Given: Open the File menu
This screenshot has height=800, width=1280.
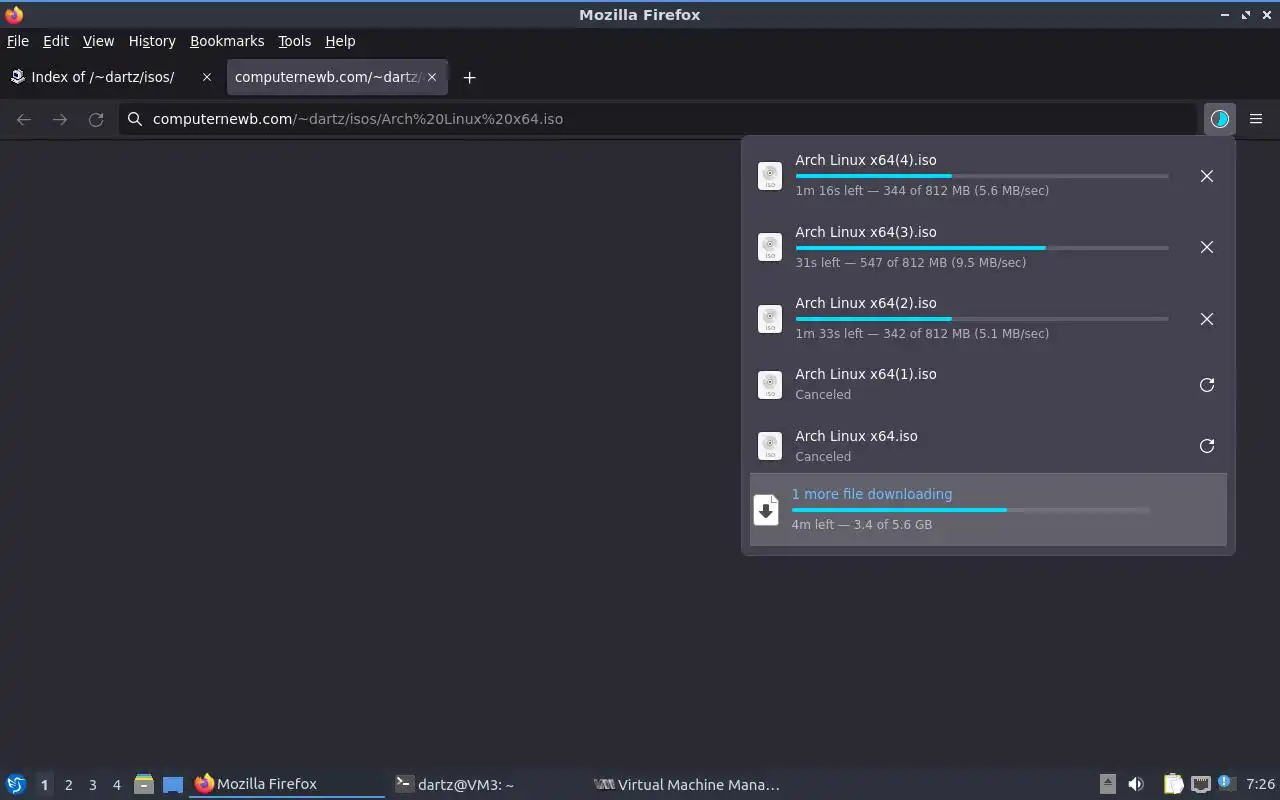Looking at the screenshot, I should click(x=18, y=41).
